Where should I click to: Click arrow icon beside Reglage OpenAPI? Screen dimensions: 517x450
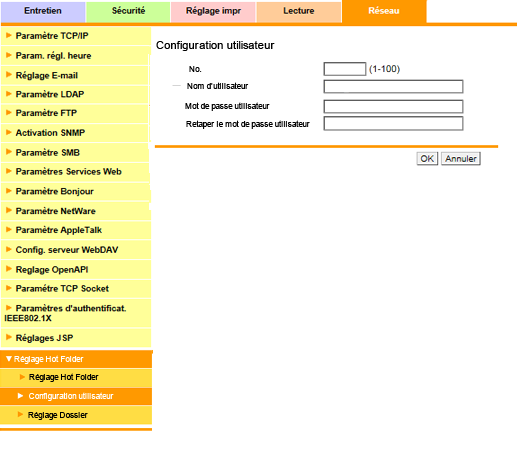tap(9, 268)
